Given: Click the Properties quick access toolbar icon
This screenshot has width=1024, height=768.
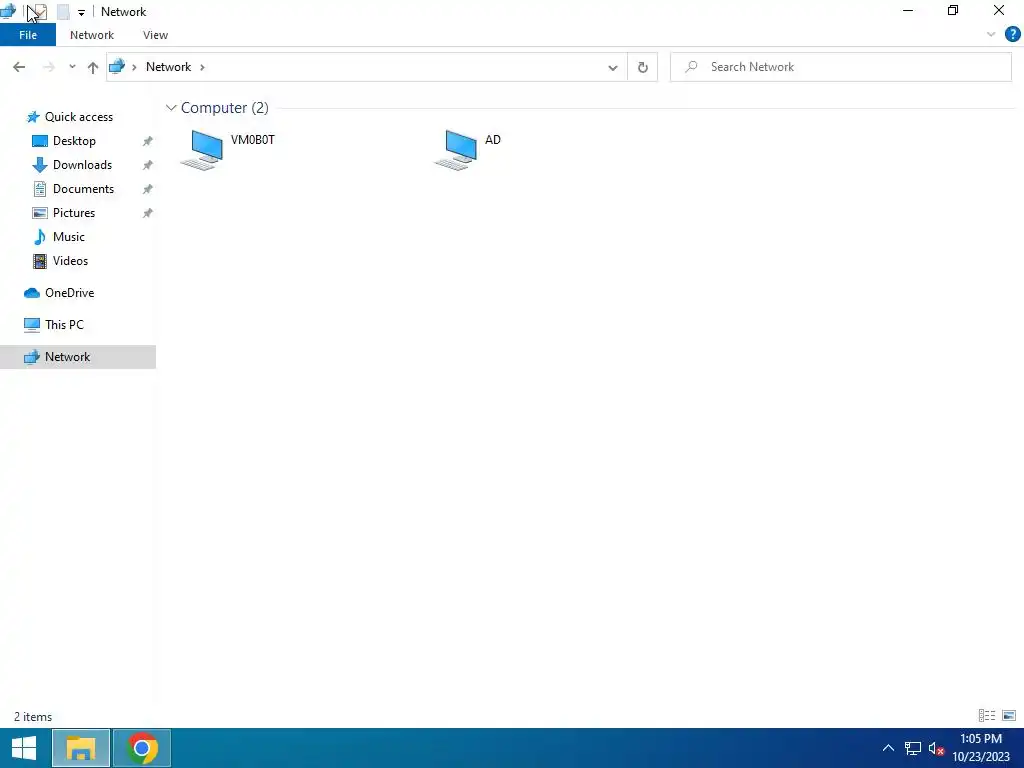Looking at the screenshot, I should click(39, 12).
